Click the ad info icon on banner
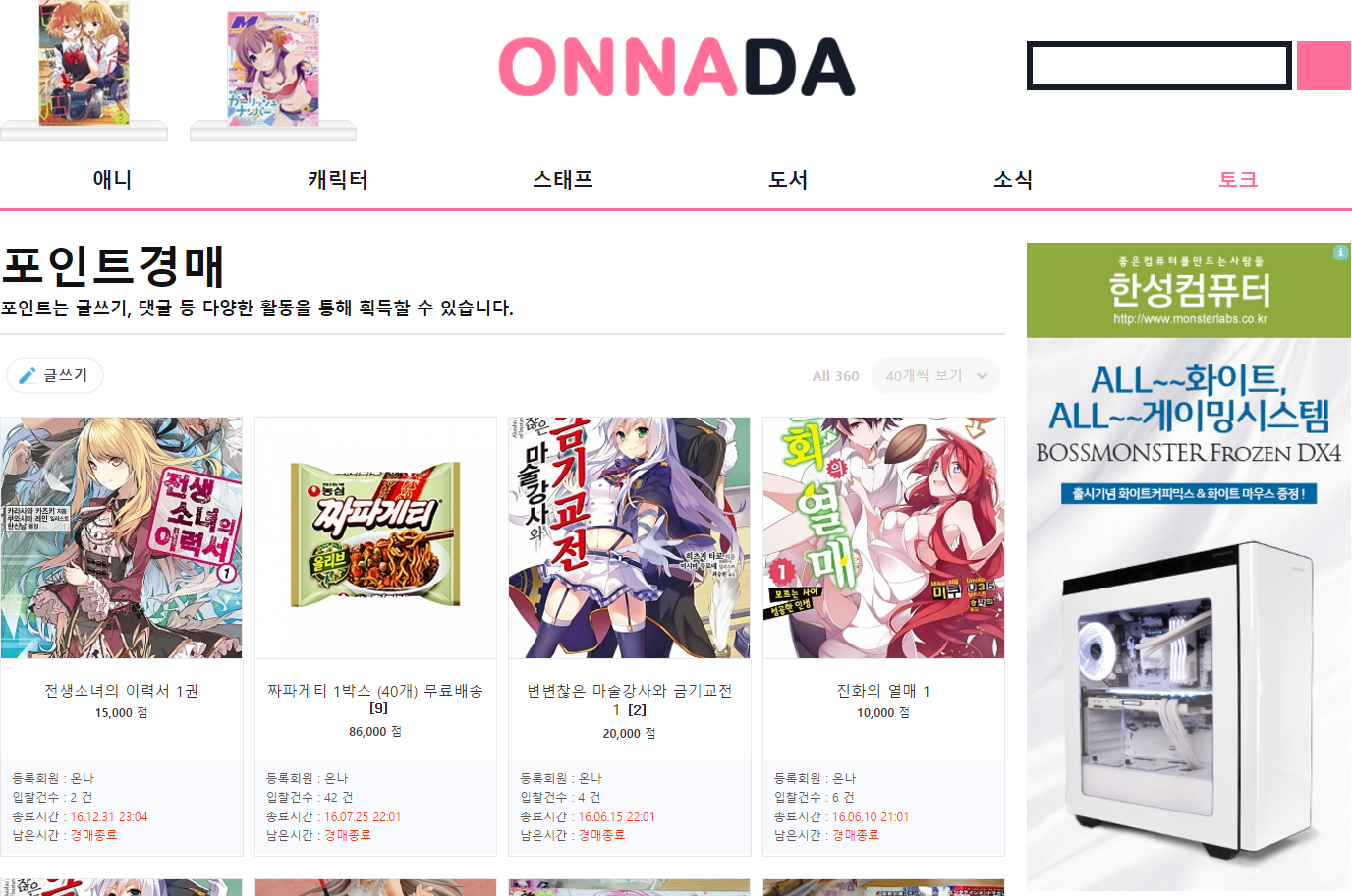The height and width of the screenshot is (896, 1352). [x=1340, y=252]
